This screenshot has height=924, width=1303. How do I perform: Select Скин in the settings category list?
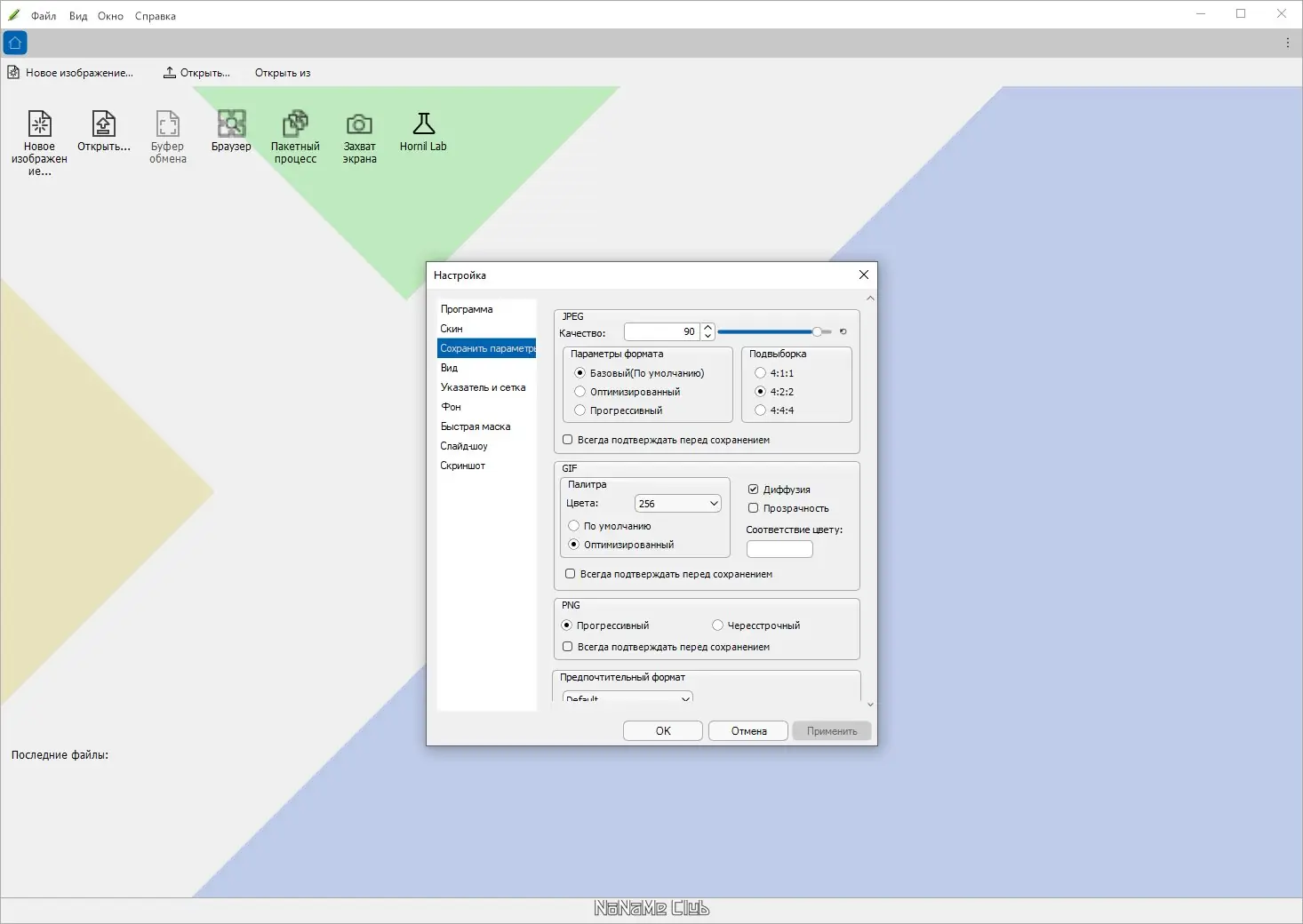(486, 329)
